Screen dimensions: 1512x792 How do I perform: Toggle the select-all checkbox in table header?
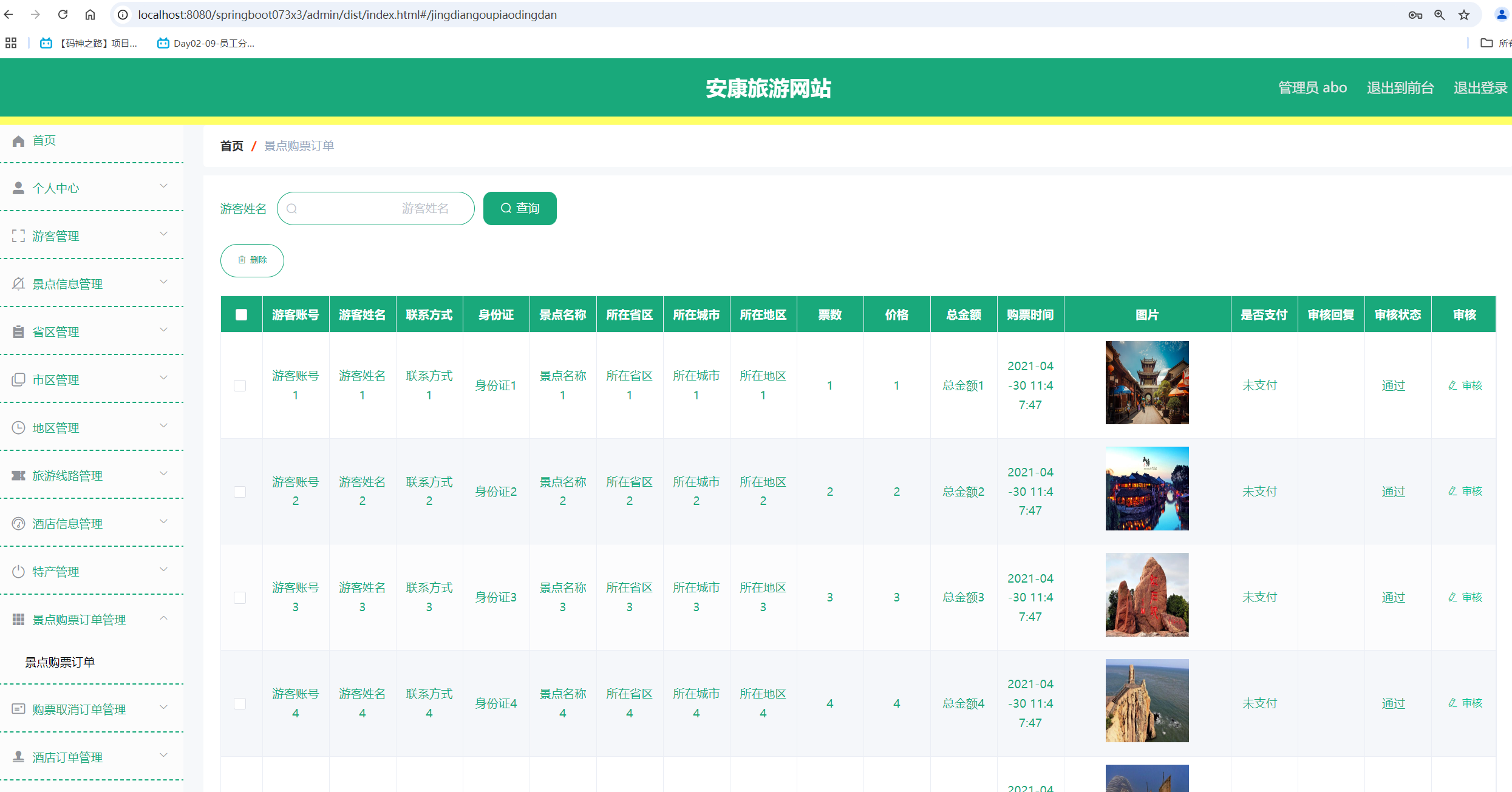point(241,314)
